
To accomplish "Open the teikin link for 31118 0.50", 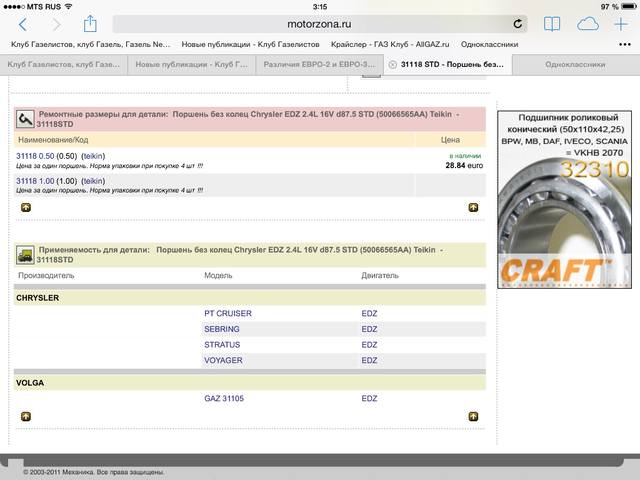I will (x=93, y=156).
